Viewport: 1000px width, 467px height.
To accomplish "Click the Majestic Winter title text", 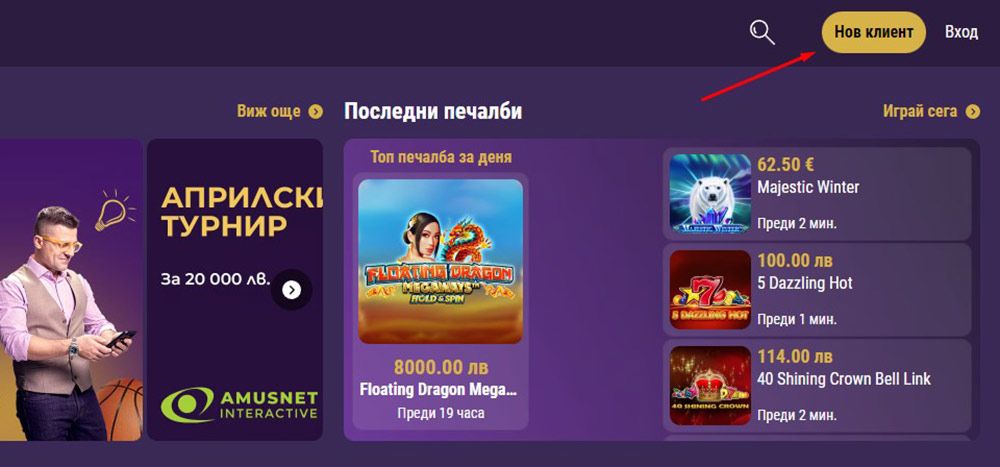I will [x=808, y=188].
